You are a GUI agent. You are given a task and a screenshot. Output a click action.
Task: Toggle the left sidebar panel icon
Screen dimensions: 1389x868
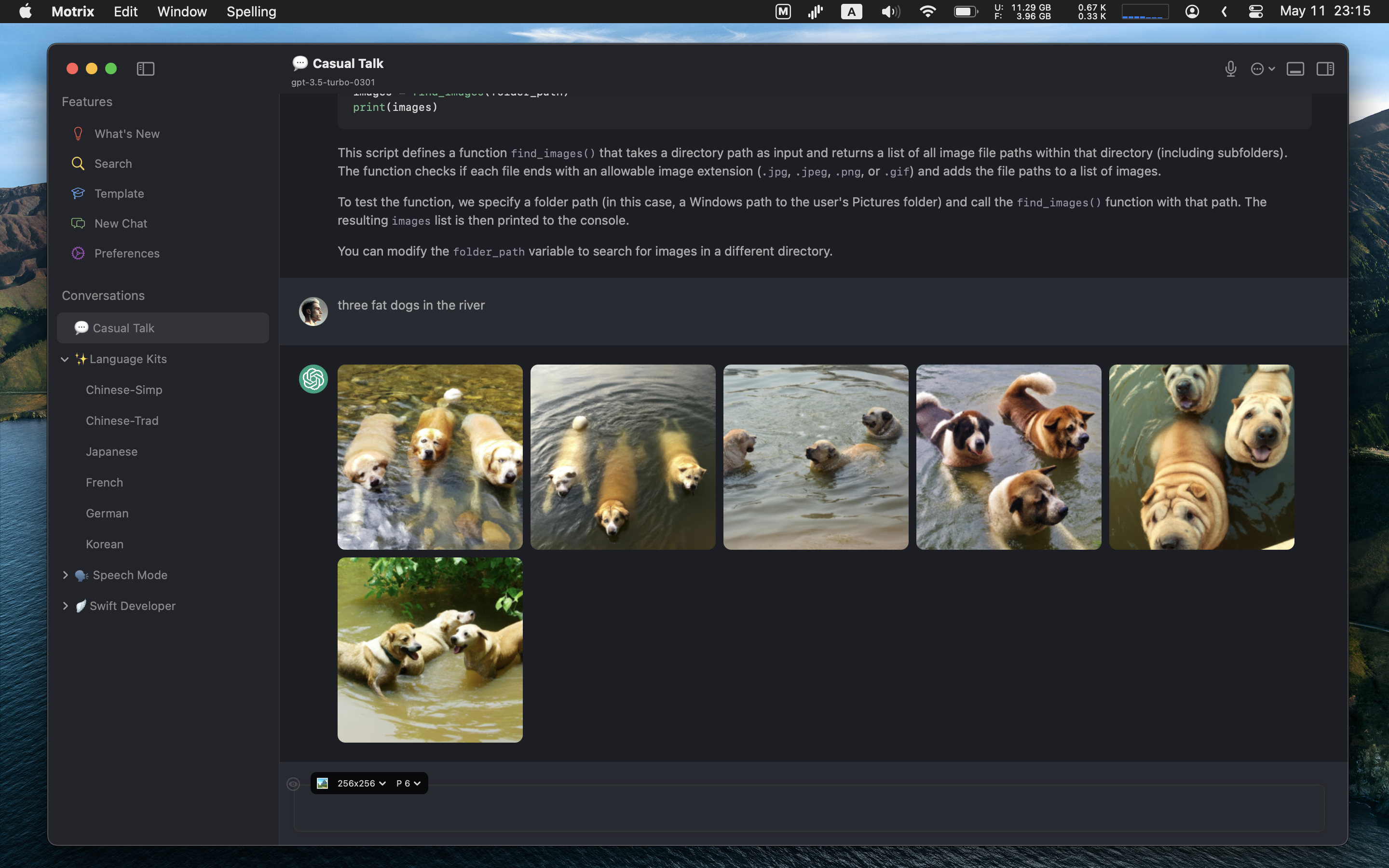coord(145,69)
